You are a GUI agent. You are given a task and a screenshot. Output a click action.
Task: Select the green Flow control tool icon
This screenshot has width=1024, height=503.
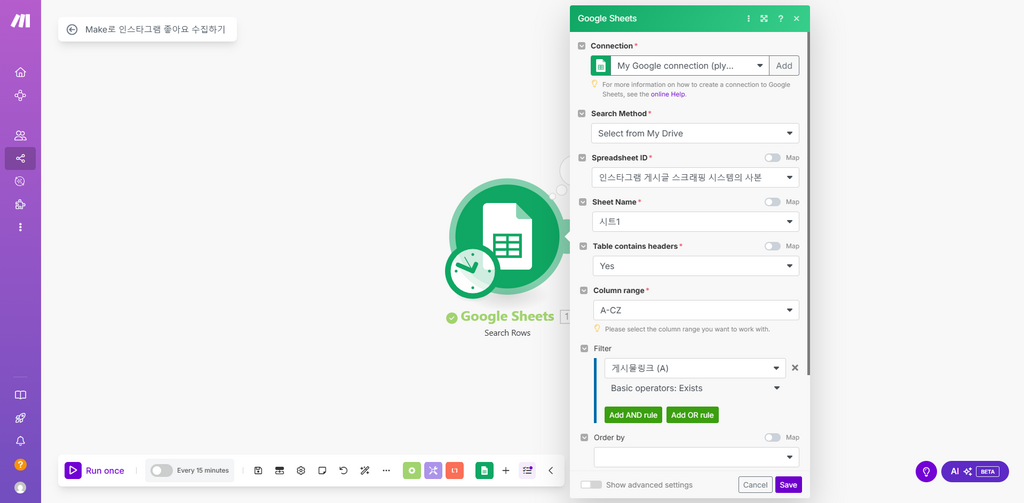(412, 470)
